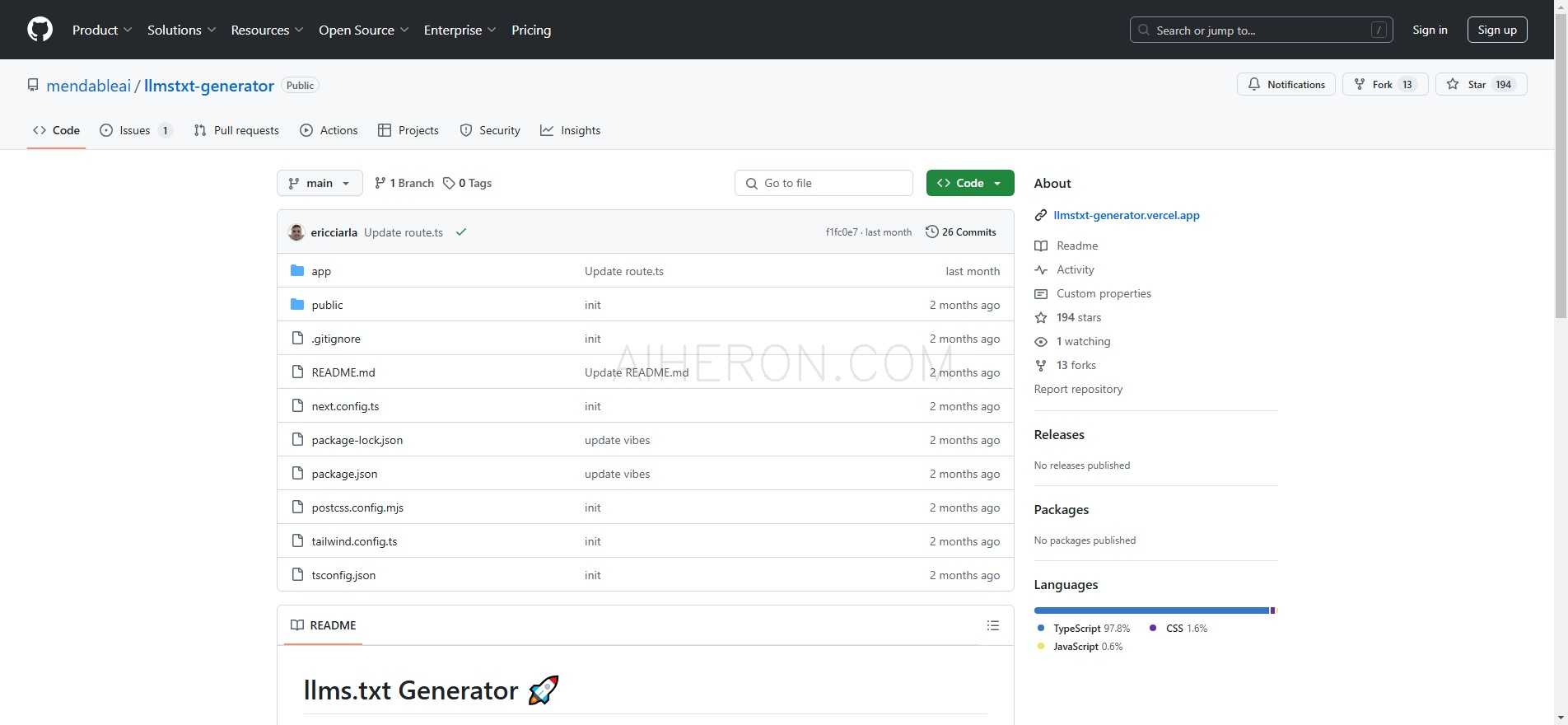Image resolution: width=1568 pixels, height=725 pixels.
Task: Switch to the Projects tab
Action: click(x=408, y=130)
